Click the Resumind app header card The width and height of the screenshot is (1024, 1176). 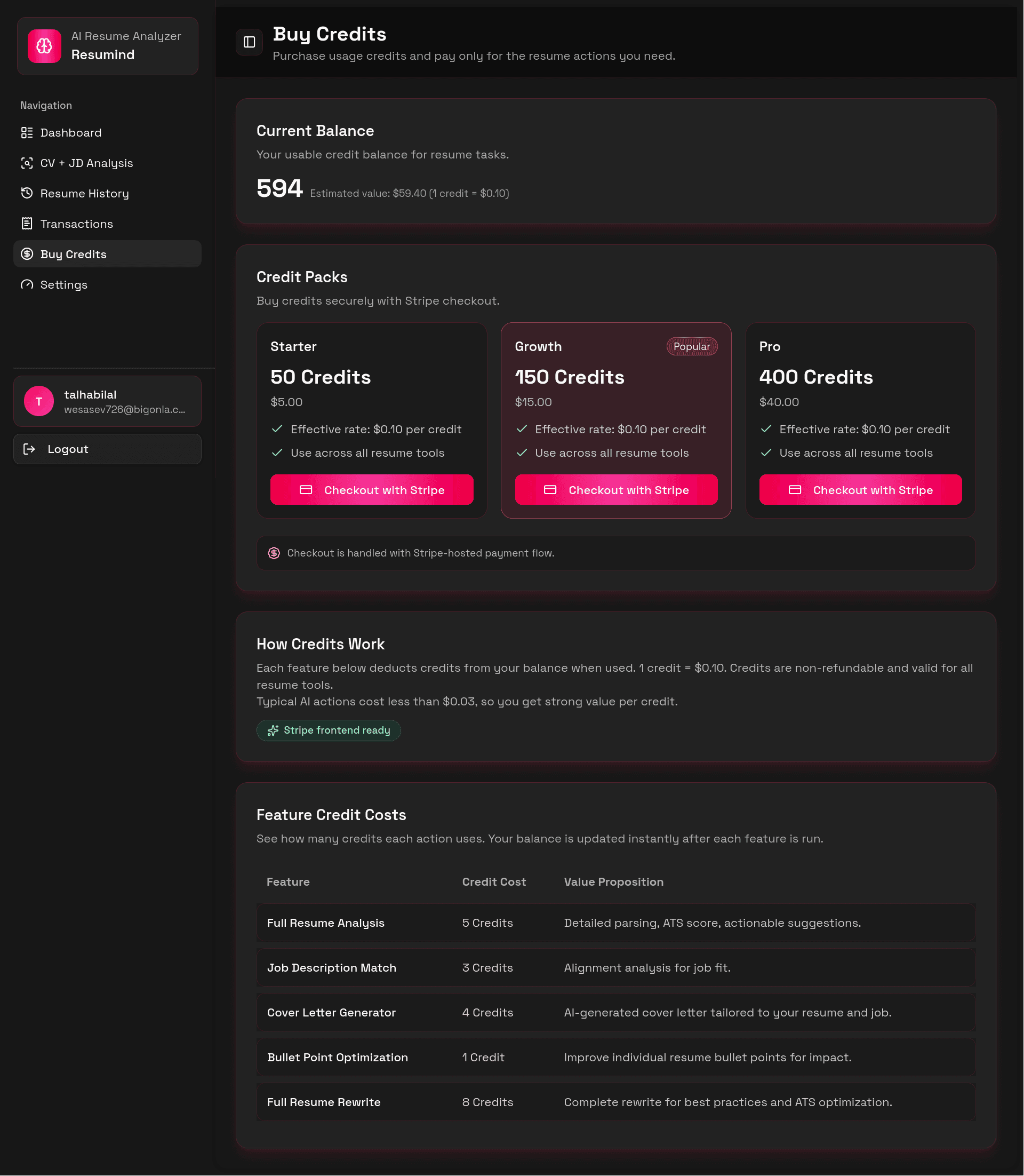click(x=107, y=46)
